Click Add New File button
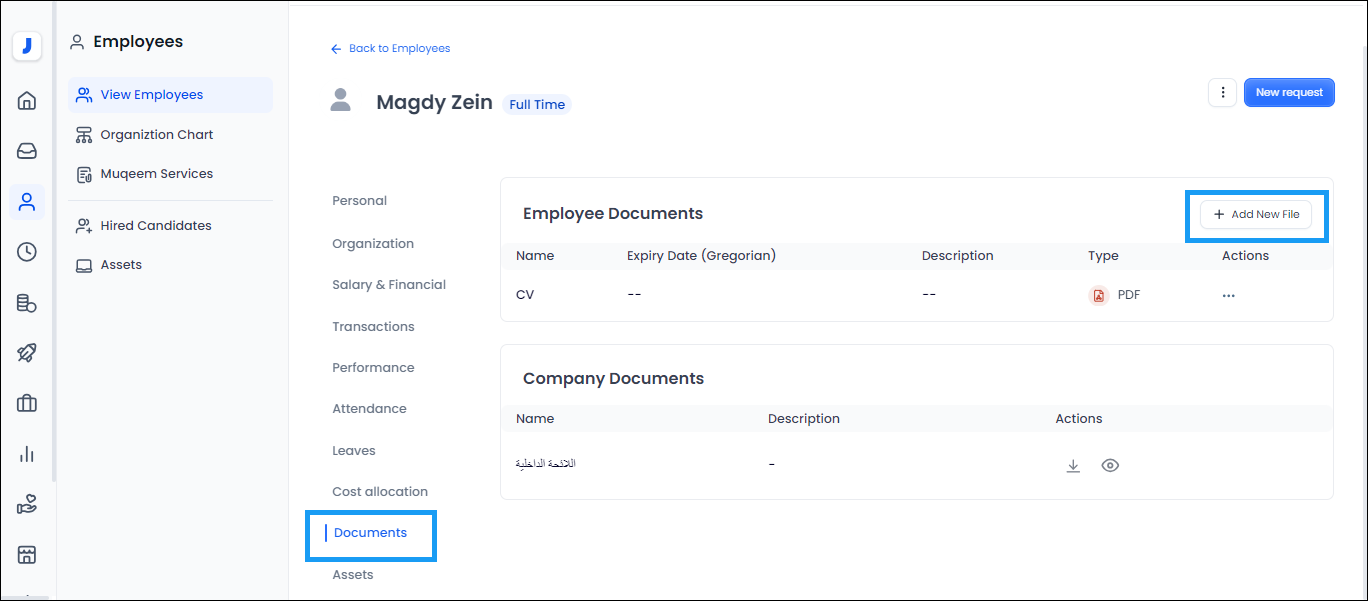1368x601 pixels. pyautogui.click(x=1255, y=215)
